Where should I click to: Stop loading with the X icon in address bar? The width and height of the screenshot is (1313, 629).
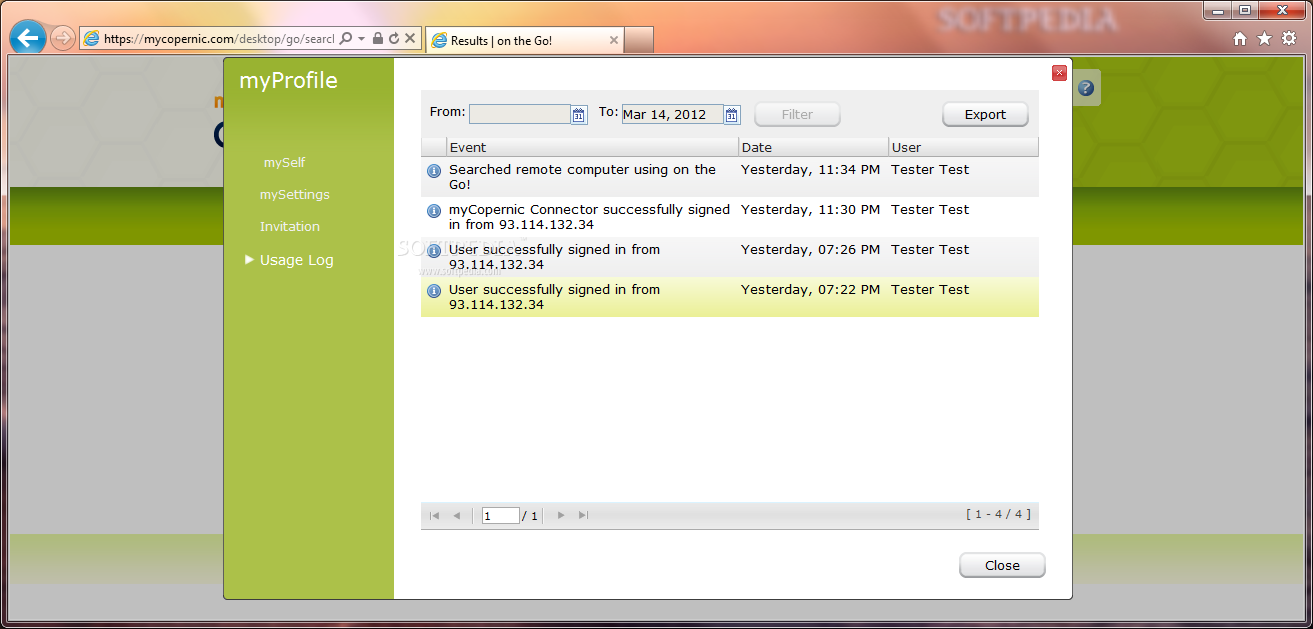[410, 39]
